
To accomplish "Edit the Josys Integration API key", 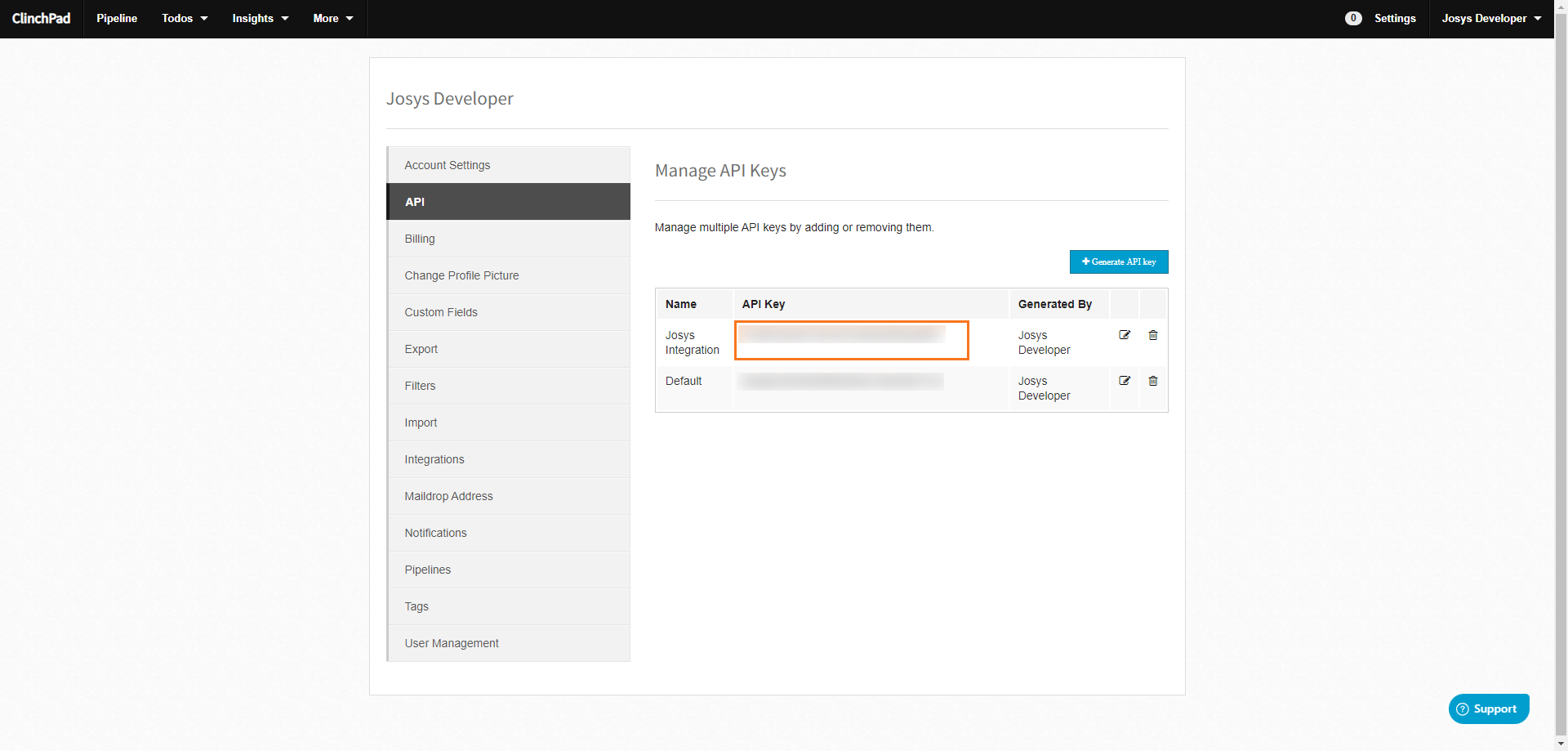I will (x=1125, y=335).
